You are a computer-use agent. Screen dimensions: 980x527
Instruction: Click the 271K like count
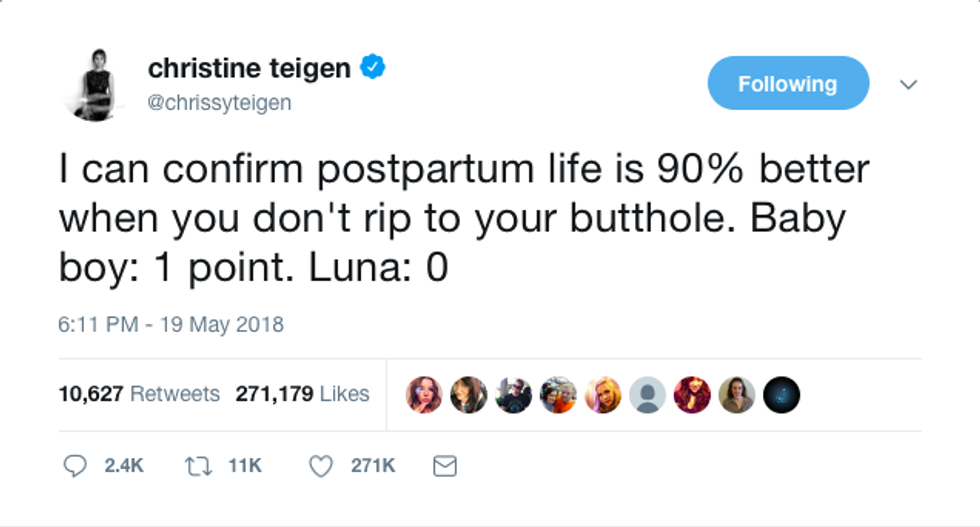(x=371, y=466)
